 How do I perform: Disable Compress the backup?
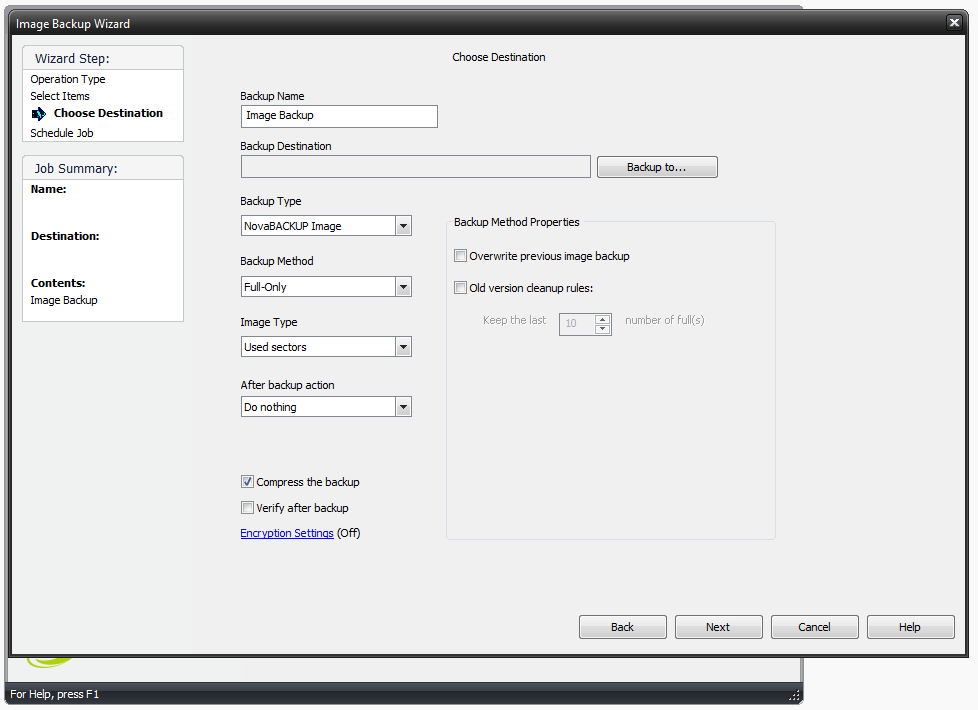click(247, 481)
